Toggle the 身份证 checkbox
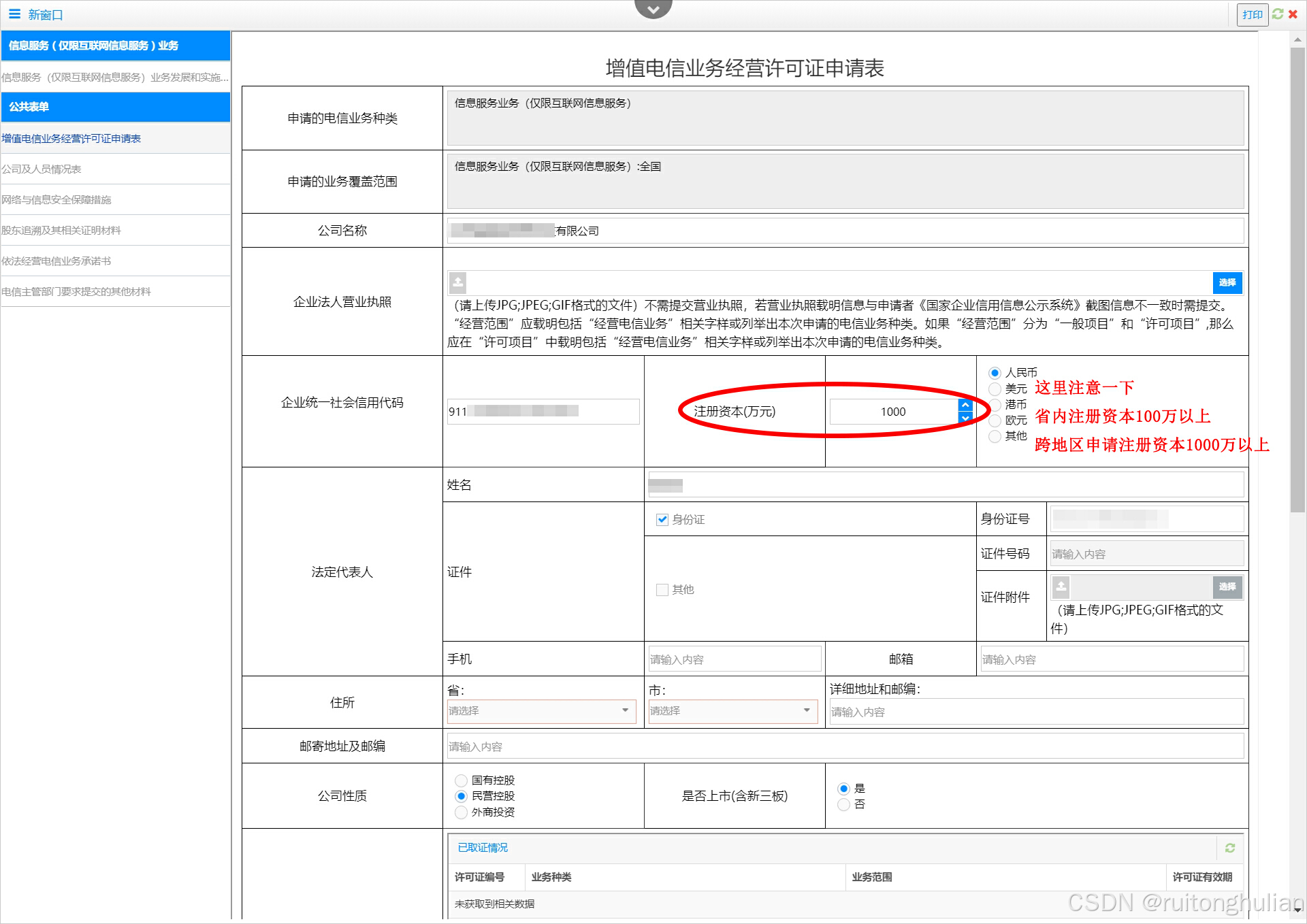Screen dimensions: 1307x924 tap(662, 519)
